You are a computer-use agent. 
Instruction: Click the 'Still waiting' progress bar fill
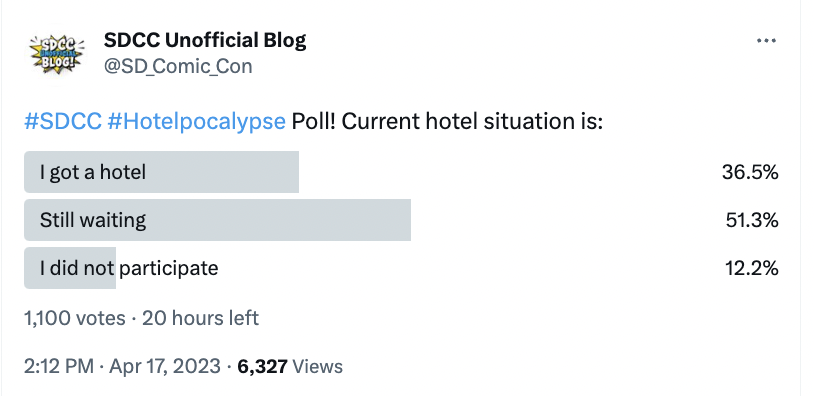218,220
